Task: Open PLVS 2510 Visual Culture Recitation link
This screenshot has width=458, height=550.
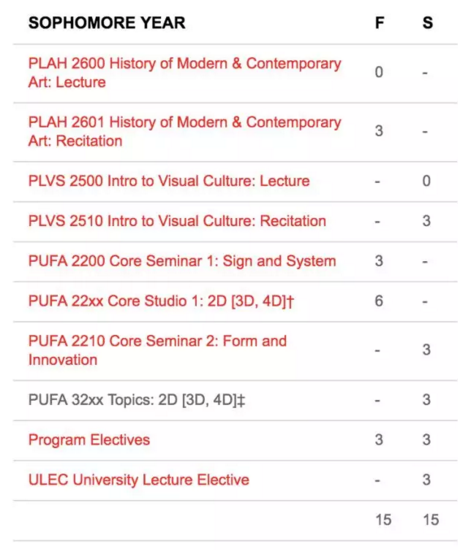Action: click(177, 221)
